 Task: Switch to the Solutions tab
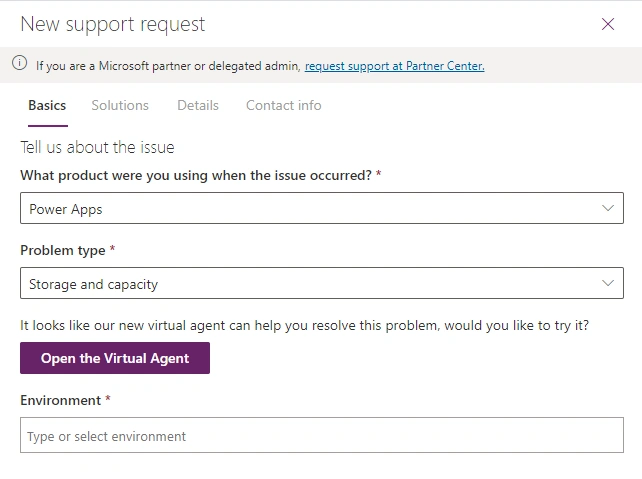(120, 106)
